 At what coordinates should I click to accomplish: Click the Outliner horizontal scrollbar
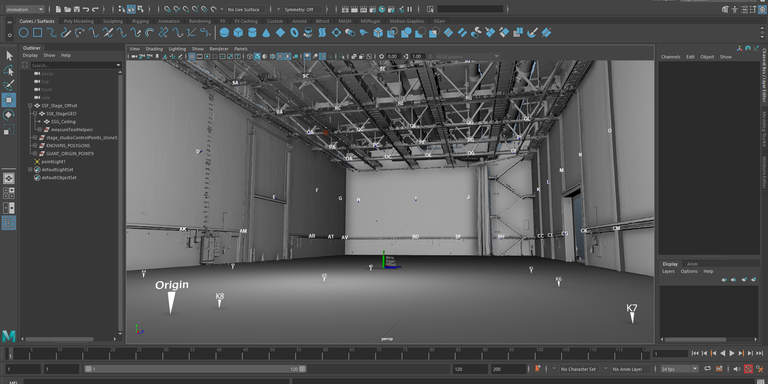click(x=59, y=339)
